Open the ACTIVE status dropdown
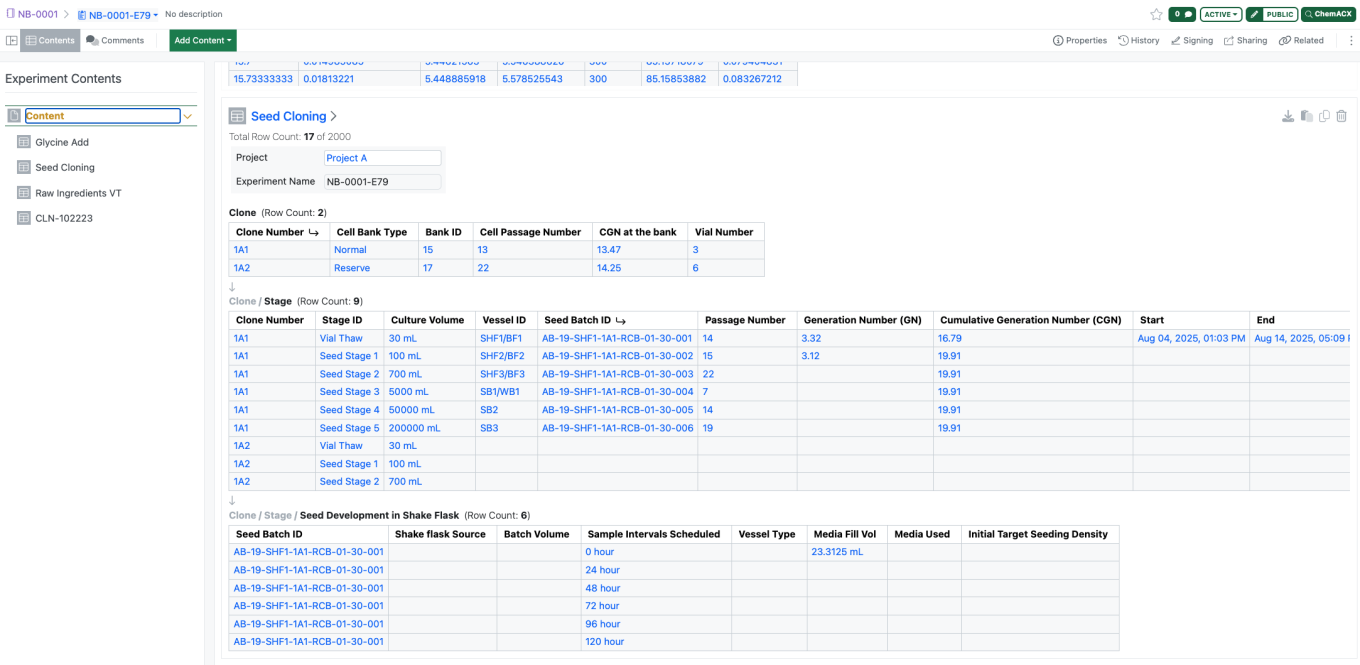Screen dimensions: 1360x665 (1221, 14)
